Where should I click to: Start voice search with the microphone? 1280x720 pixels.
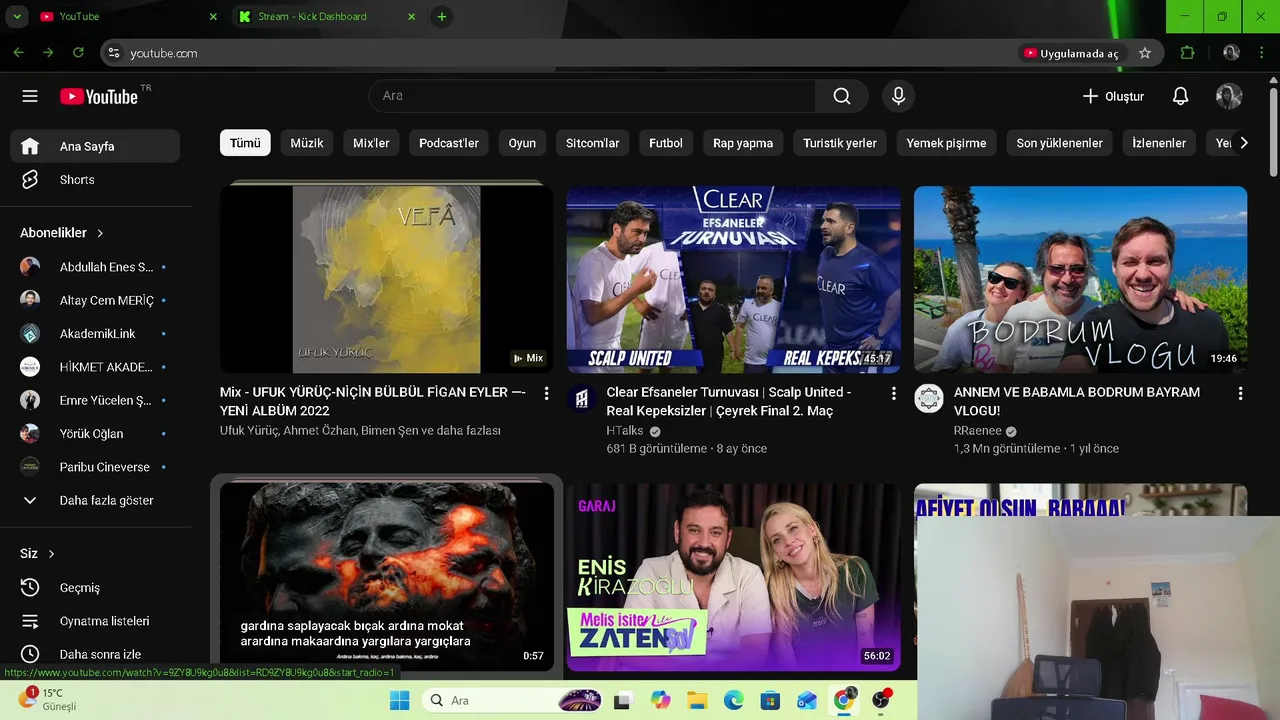(898, 96)
